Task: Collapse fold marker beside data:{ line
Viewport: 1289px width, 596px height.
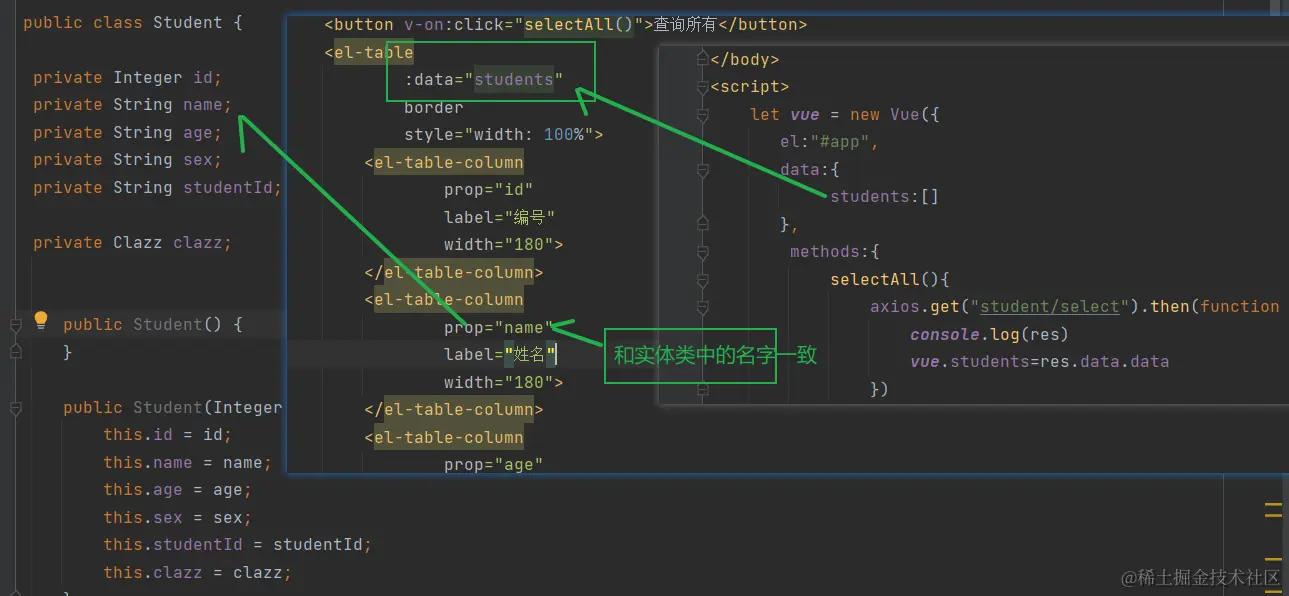Action: [x=702, y=170]
